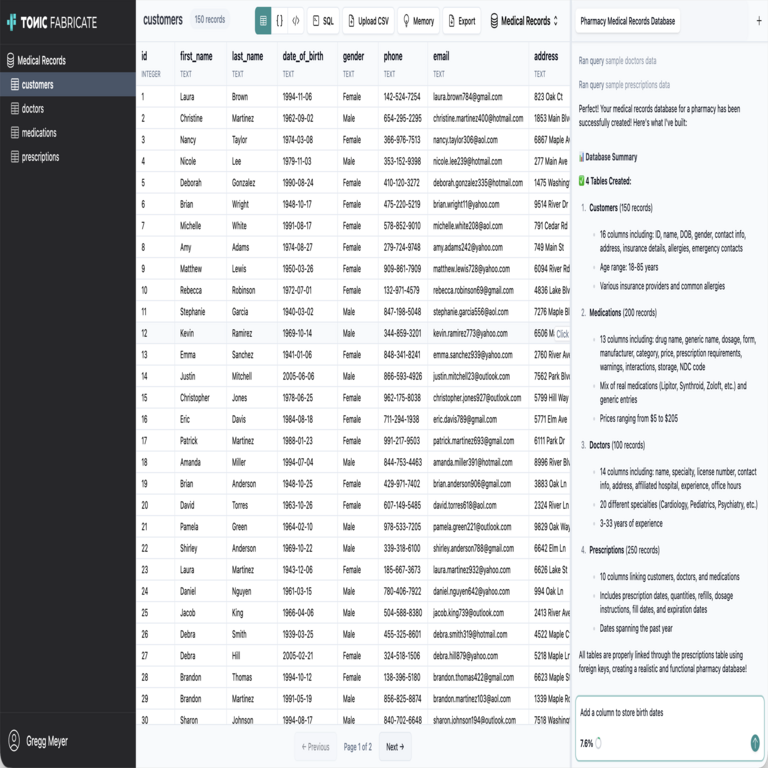
Task: Open Pharmacy Medical Records Database tab
Action: 628,20
